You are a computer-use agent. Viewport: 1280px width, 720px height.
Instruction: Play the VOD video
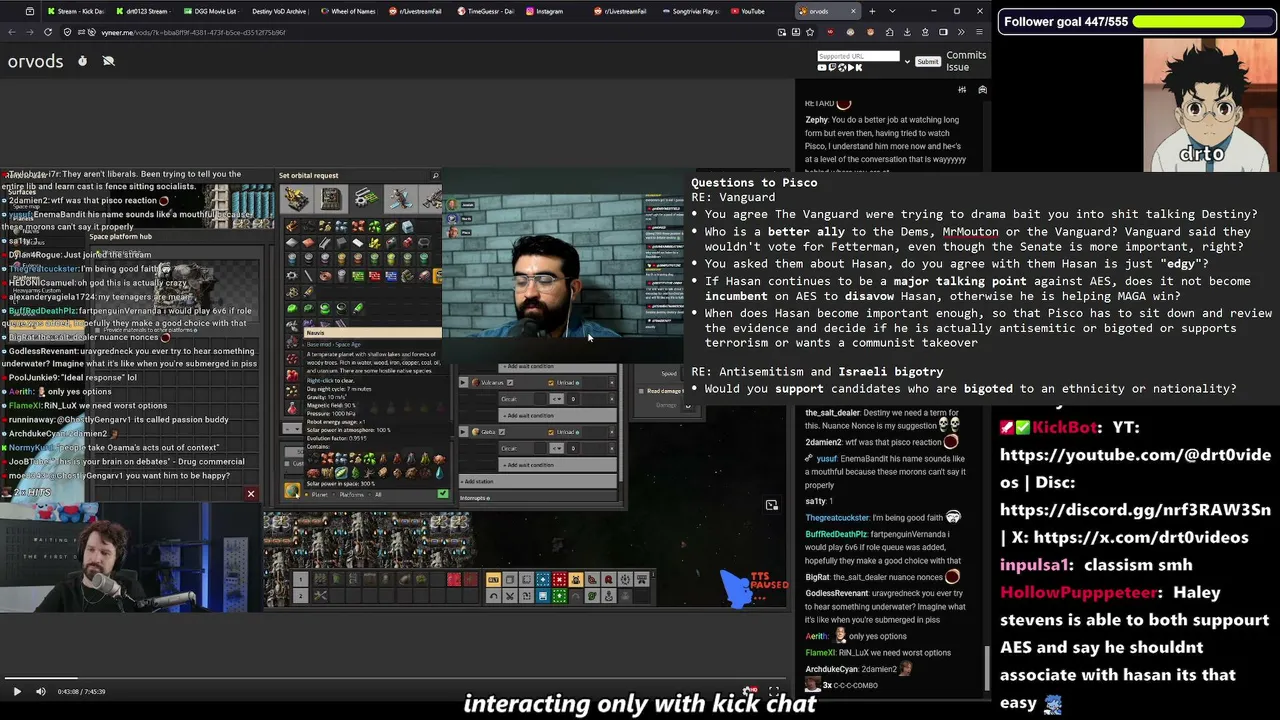[17, 691]
